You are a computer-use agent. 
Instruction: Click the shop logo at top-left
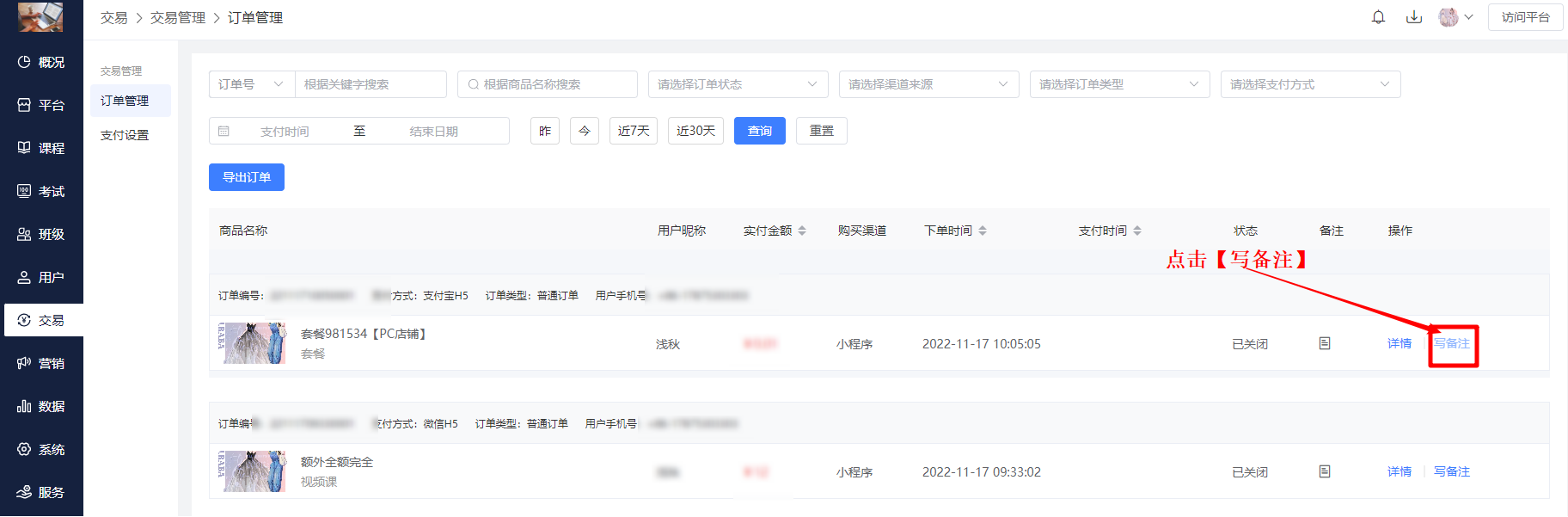[x=40, y=16]
